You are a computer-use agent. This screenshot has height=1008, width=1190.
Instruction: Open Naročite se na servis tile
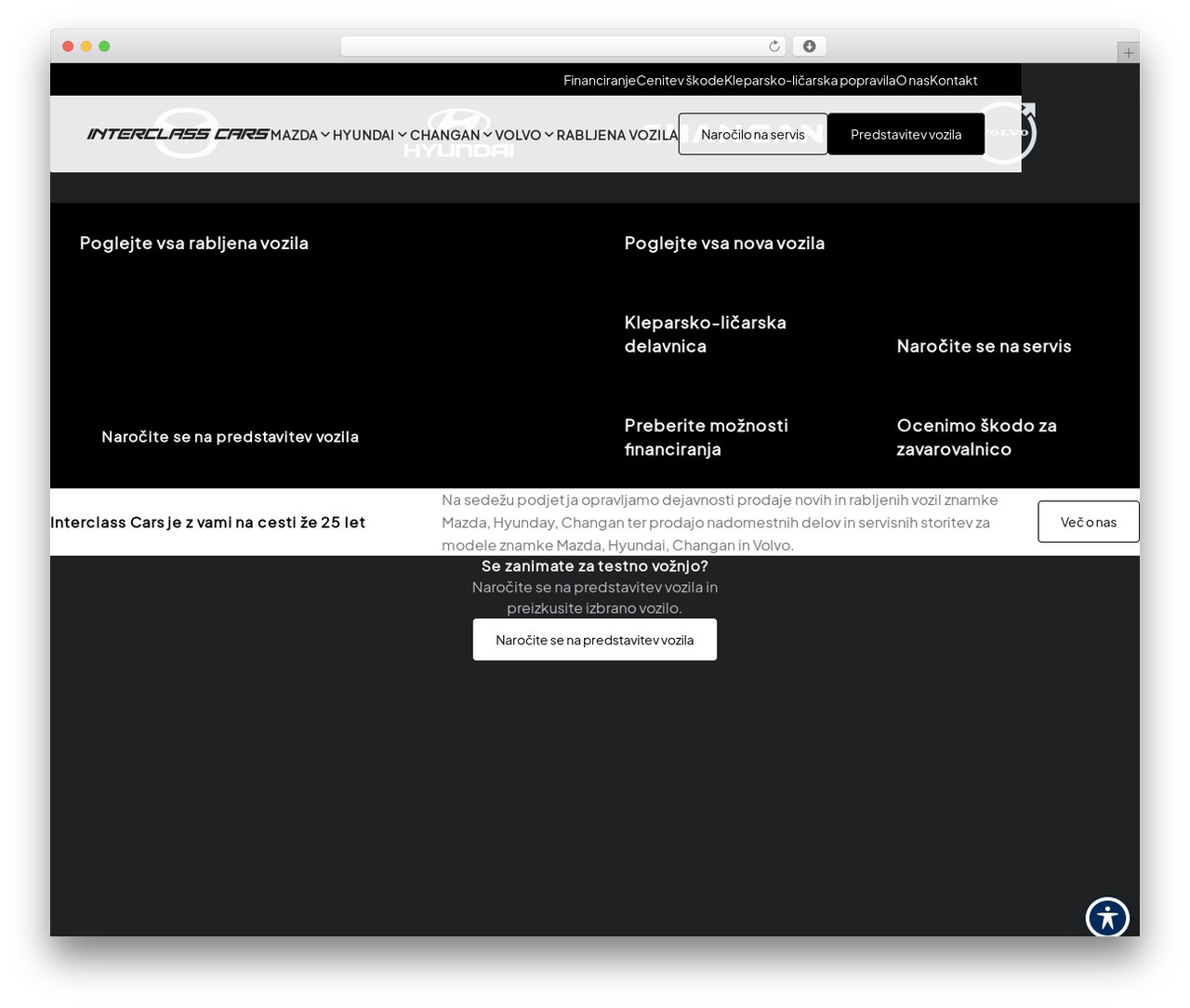pyautogui.click(x=984, y=346)
